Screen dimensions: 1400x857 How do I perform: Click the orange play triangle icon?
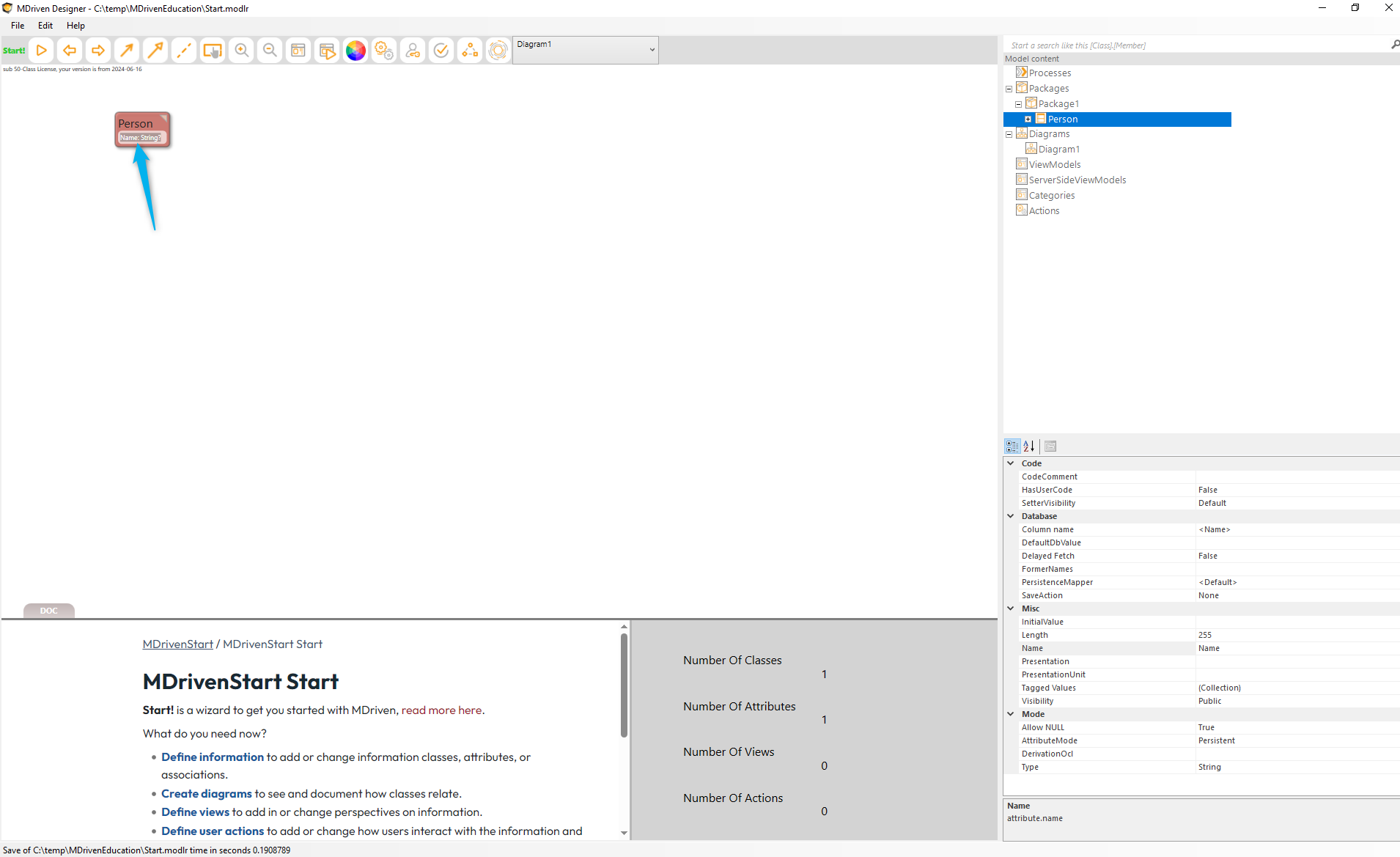42,51
